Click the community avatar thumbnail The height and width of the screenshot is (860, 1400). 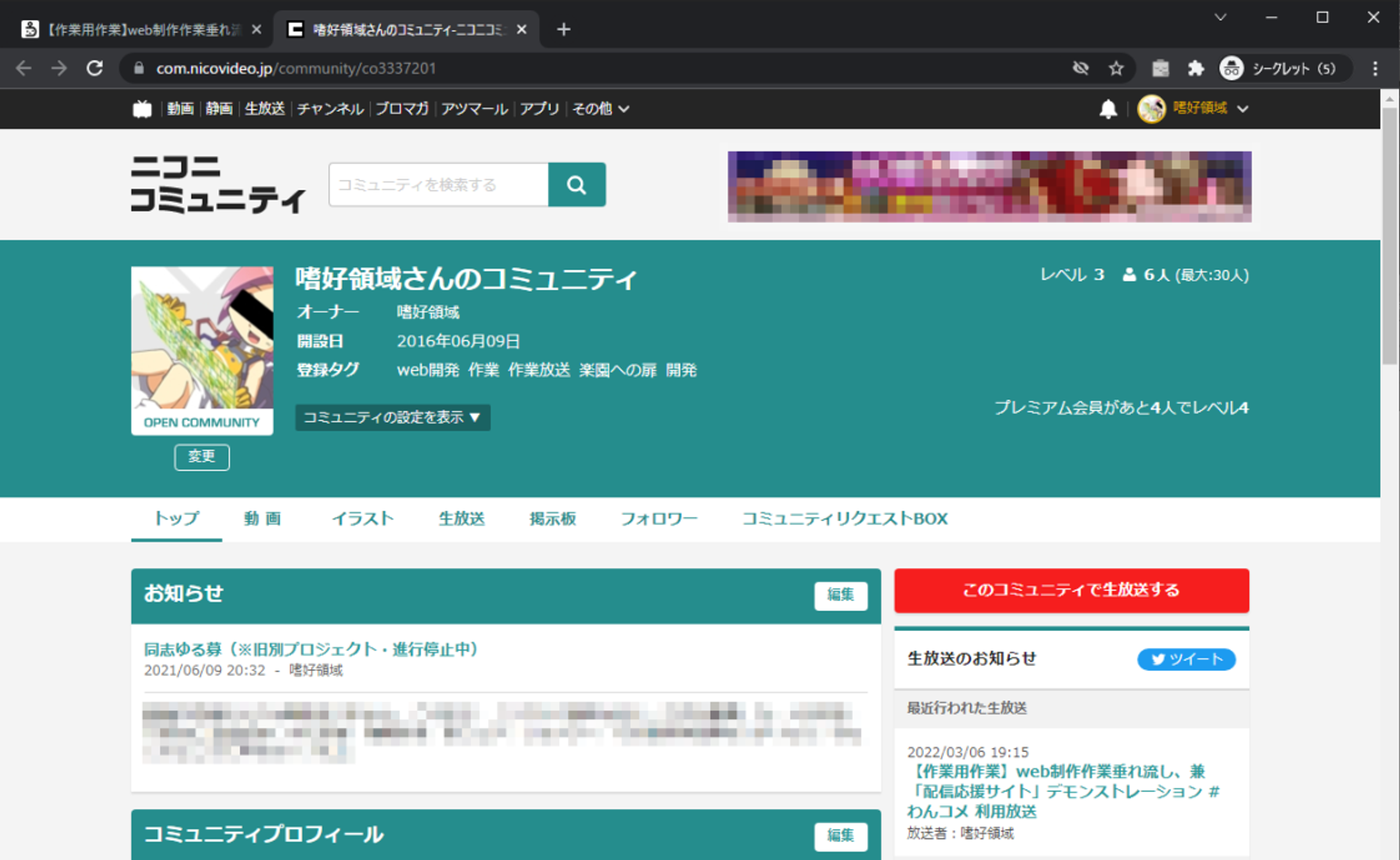click(202, 338)
